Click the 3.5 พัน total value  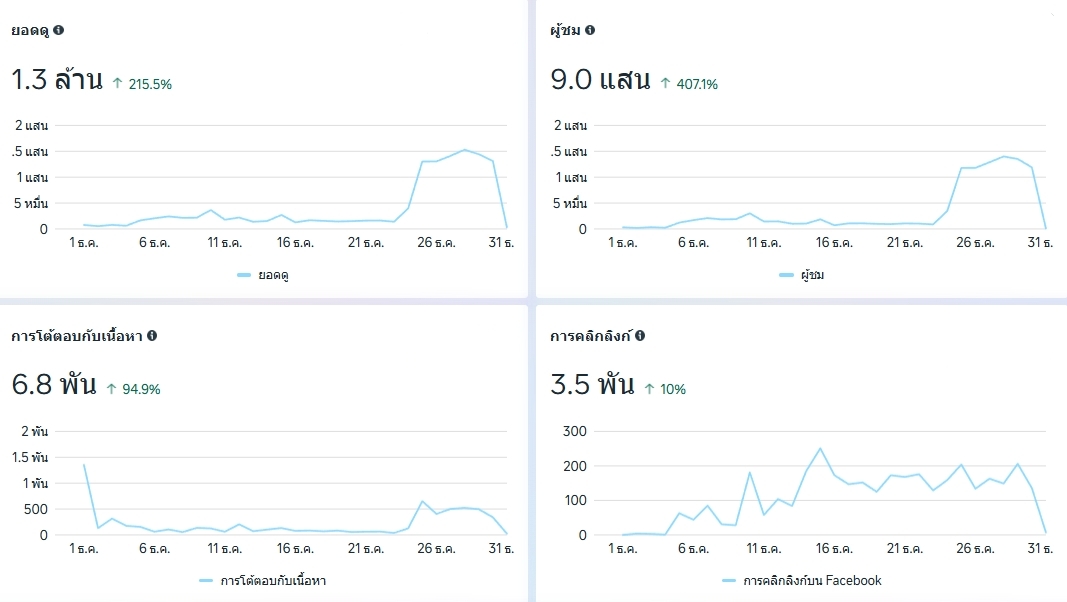[593, 385]
